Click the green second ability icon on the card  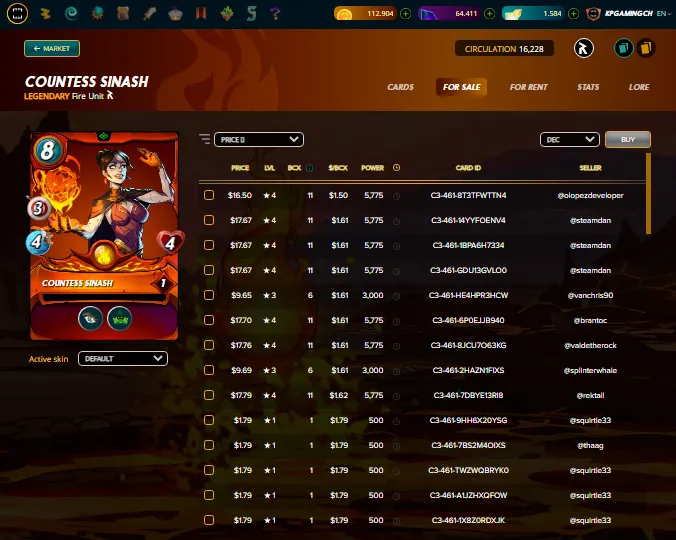[119, 318]
